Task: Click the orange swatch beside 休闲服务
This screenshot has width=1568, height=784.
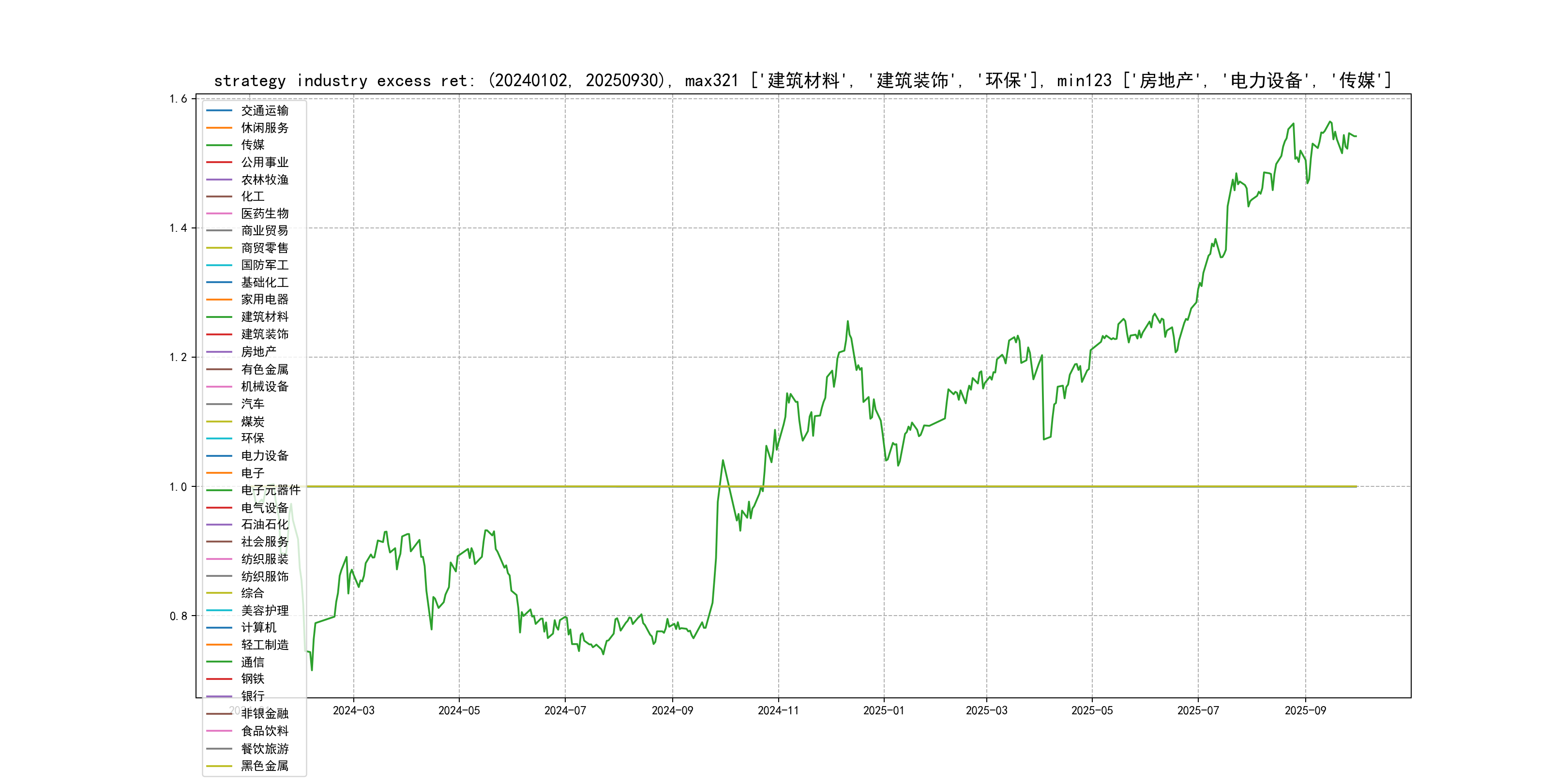Action: (x=219, y=128)
